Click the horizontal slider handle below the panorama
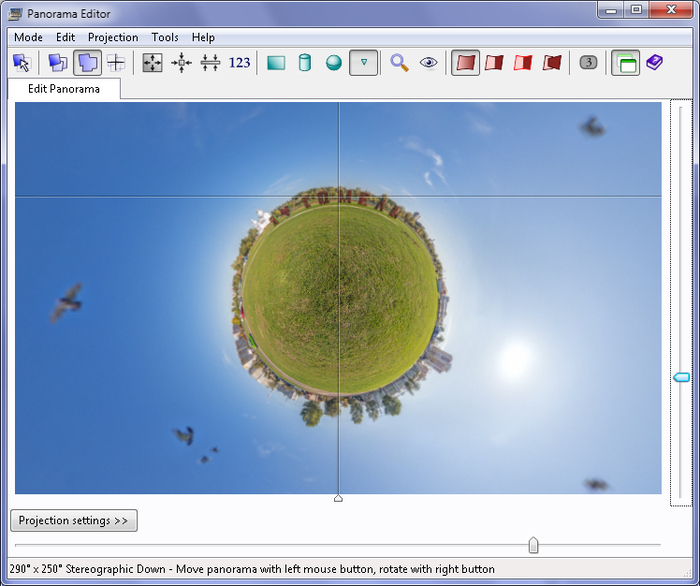Screen dimensions: 700x586 [x=533, y=545]
